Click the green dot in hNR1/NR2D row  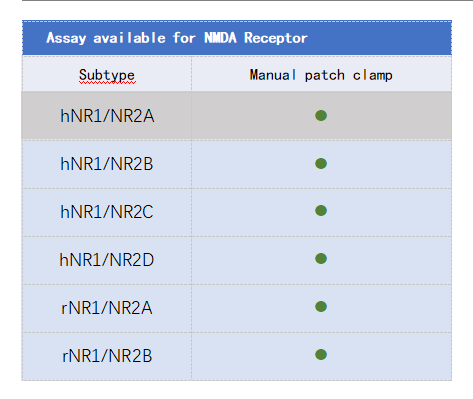321,259
